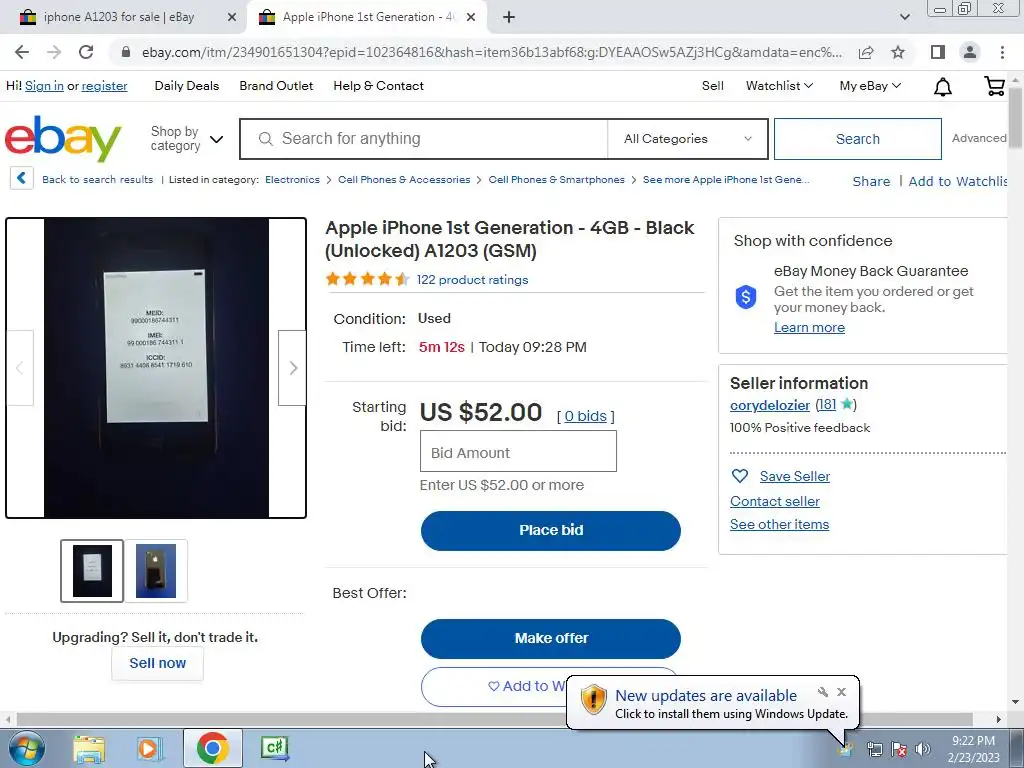Open the All Categories dropdown
Viewport: 1024px width, 768px height.
[687, 138]
